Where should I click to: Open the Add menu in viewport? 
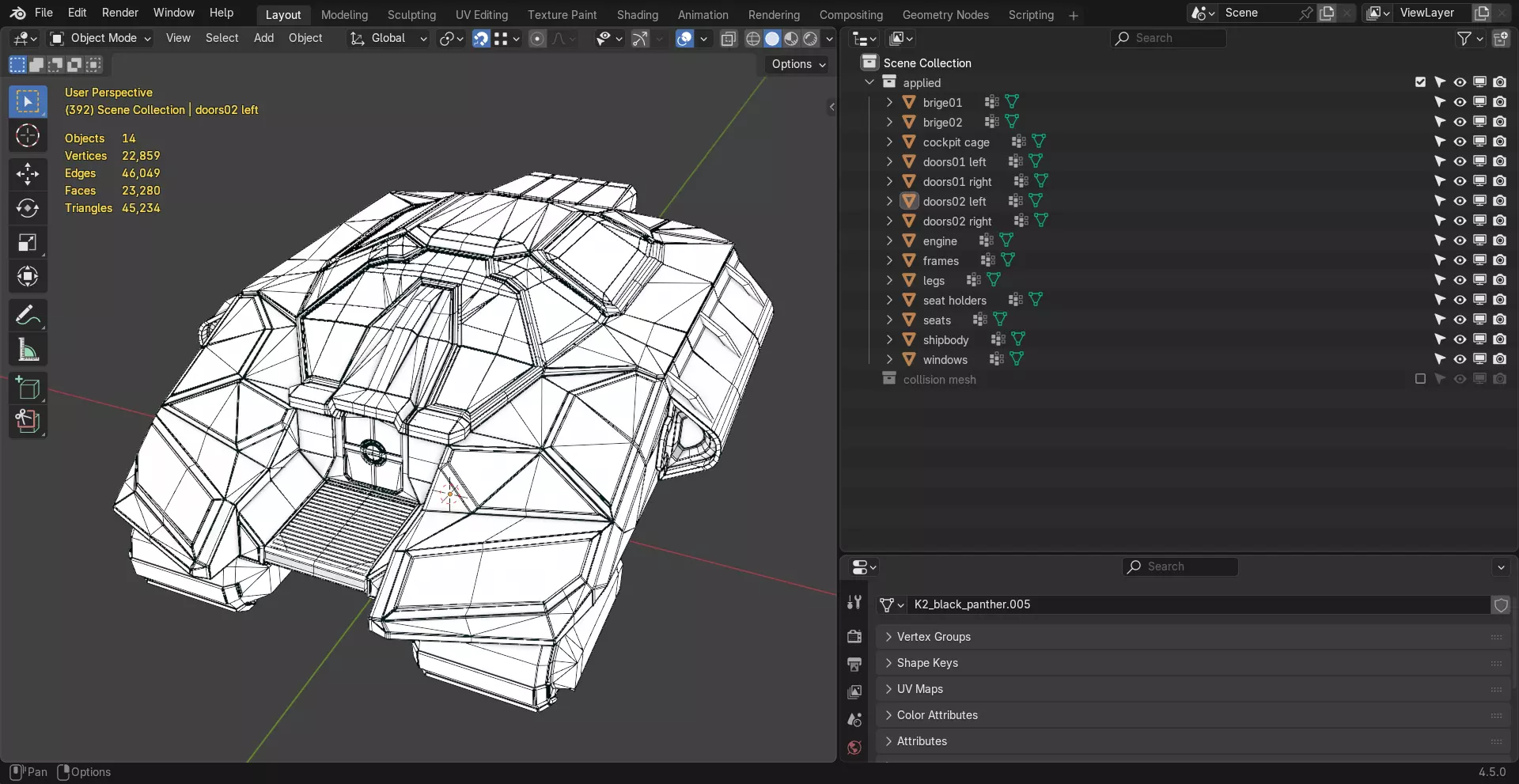pyautogui.click(x=263, y=38)
